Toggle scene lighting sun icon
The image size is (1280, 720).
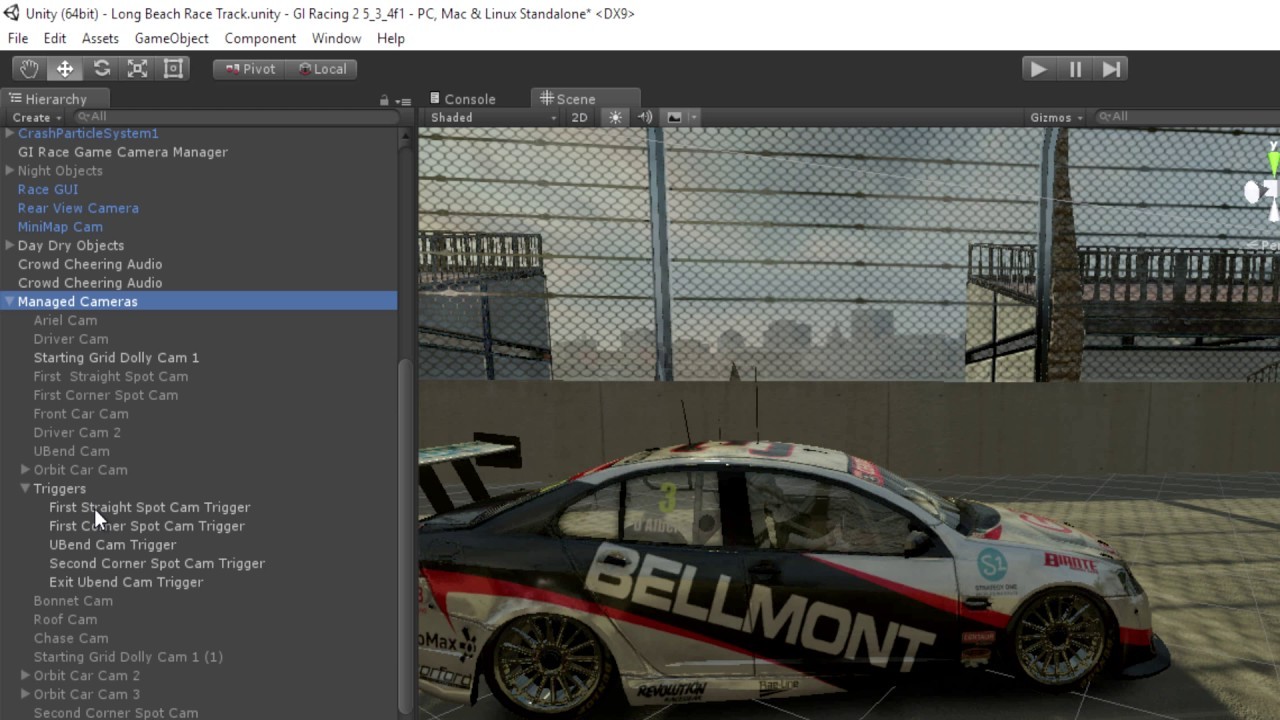[x=615, y=117]
